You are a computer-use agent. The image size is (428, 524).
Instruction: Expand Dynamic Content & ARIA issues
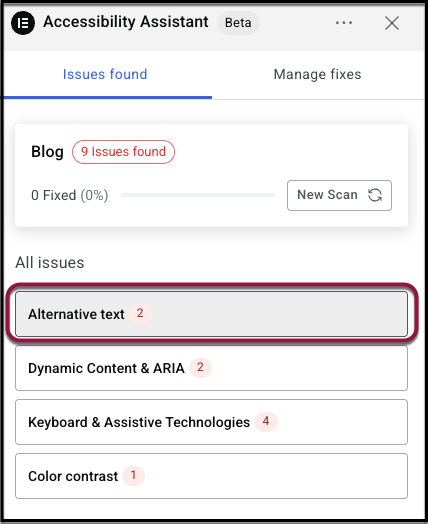point(211,368)
